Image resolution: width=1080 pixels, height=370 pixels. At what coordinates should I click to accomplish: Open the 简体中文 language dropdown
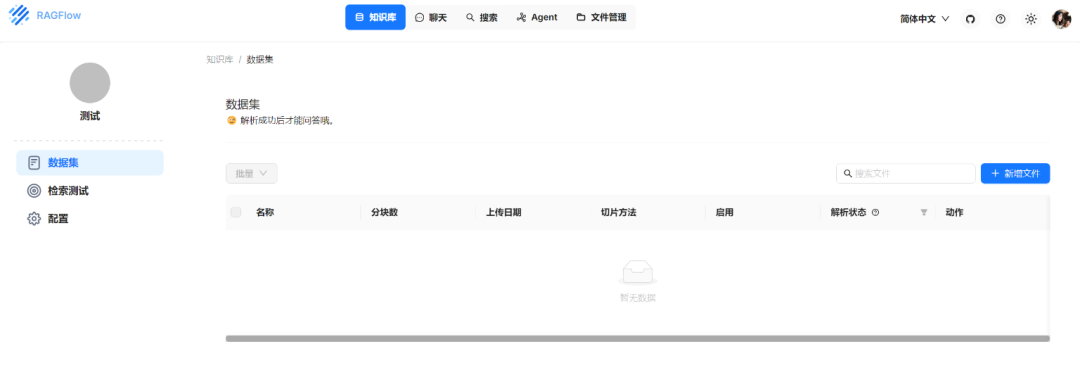[x=924, y=19]
